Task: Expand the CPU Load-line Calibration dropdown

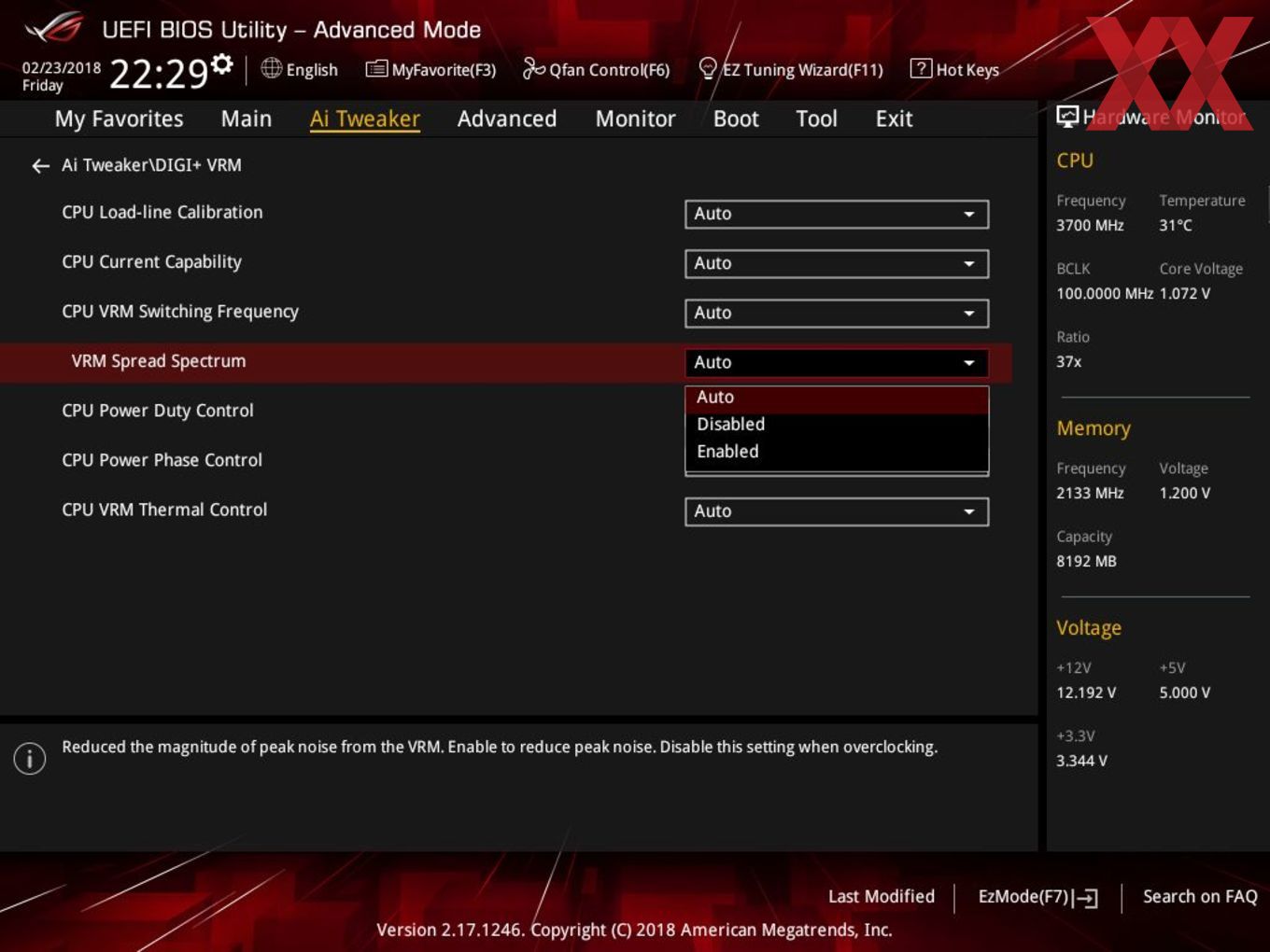Action: pos(837,214)
